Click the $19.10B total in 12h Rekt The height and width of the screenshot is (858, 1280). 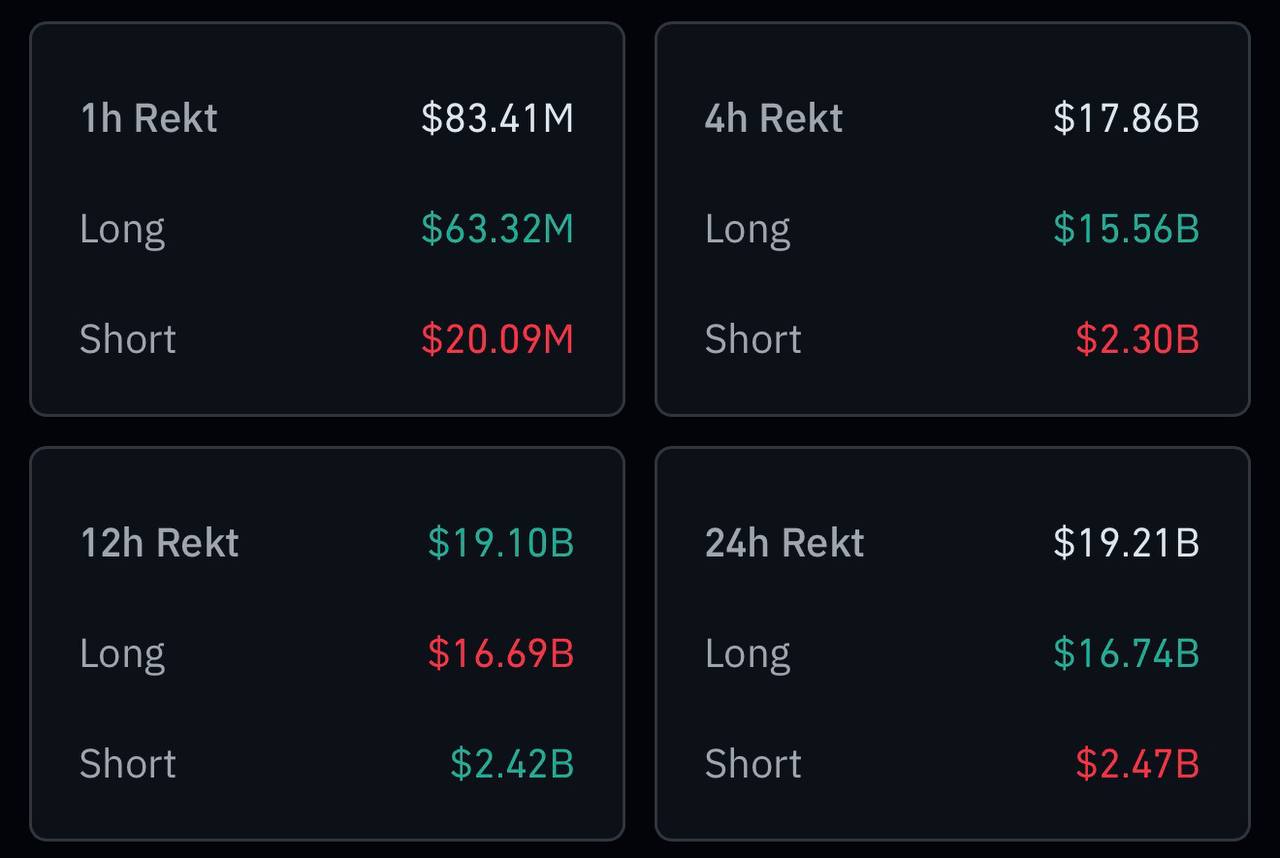tap(501, 542)
